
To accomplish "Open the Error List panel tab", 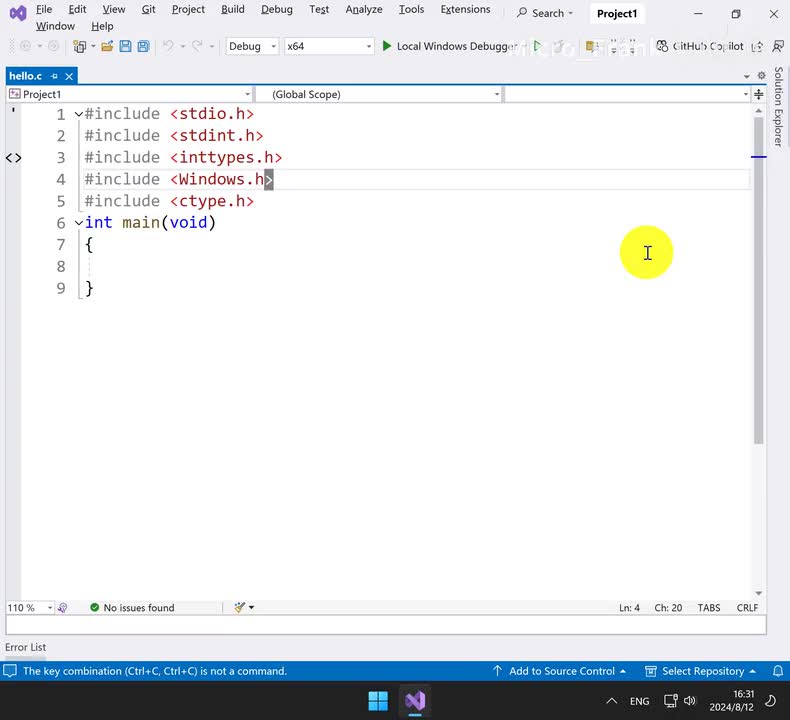I will click(26, 647).
